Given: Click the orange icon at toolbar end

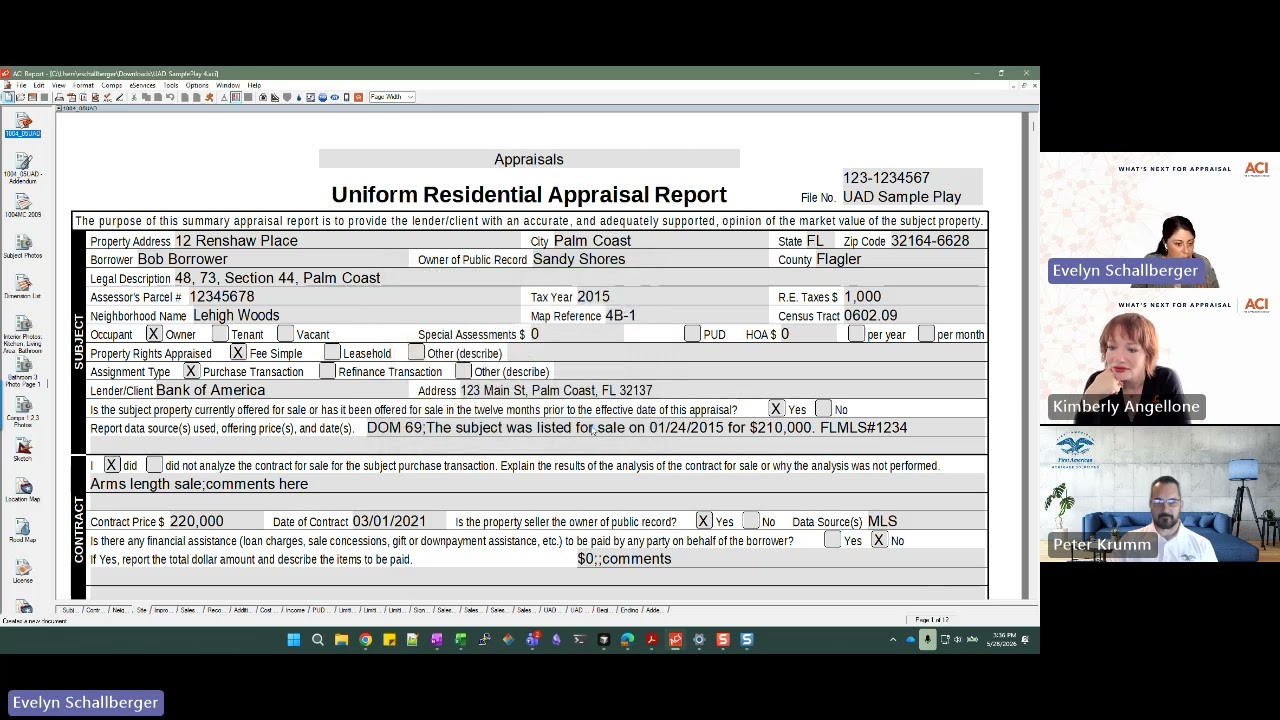Looking at the screenshot, I should (x=359, y=97).
